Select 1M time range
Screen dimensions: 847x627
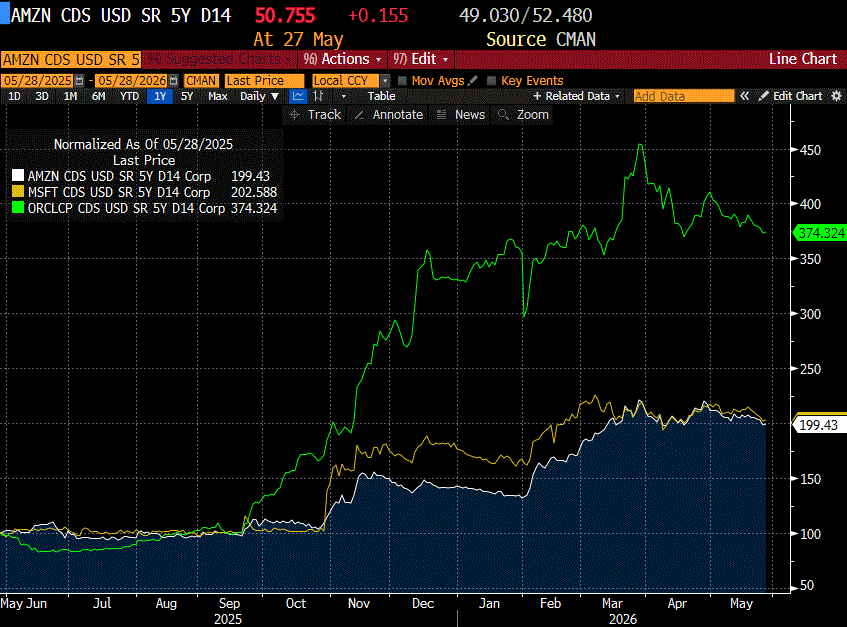click(70, 96)
